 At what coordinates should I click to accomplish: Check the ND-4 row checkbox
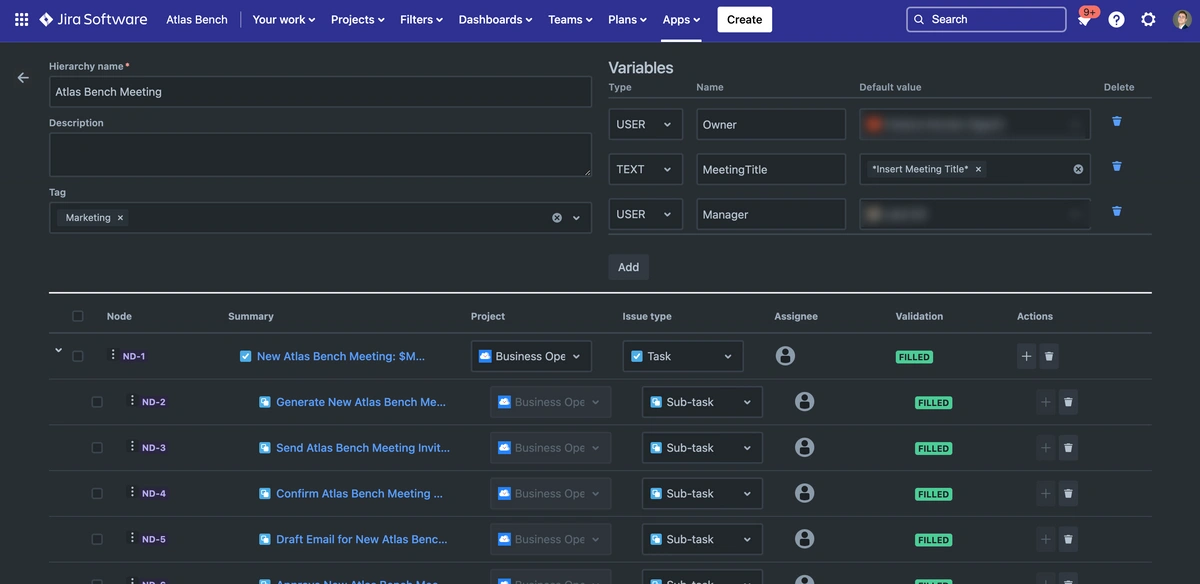(97, 493)
